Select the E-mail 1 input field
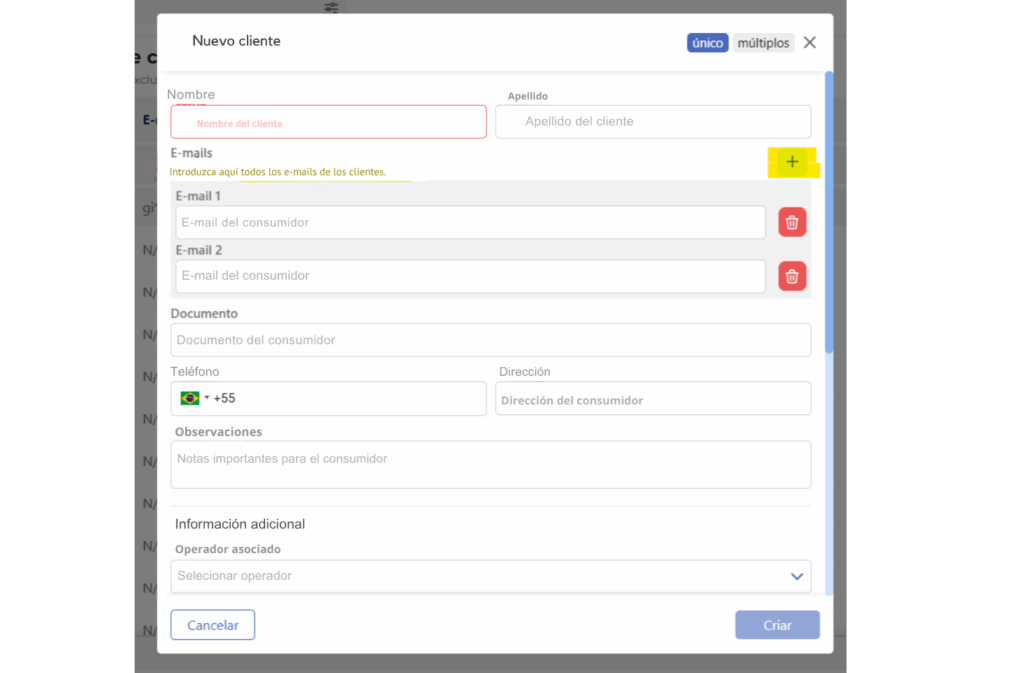 click(470, 223)
